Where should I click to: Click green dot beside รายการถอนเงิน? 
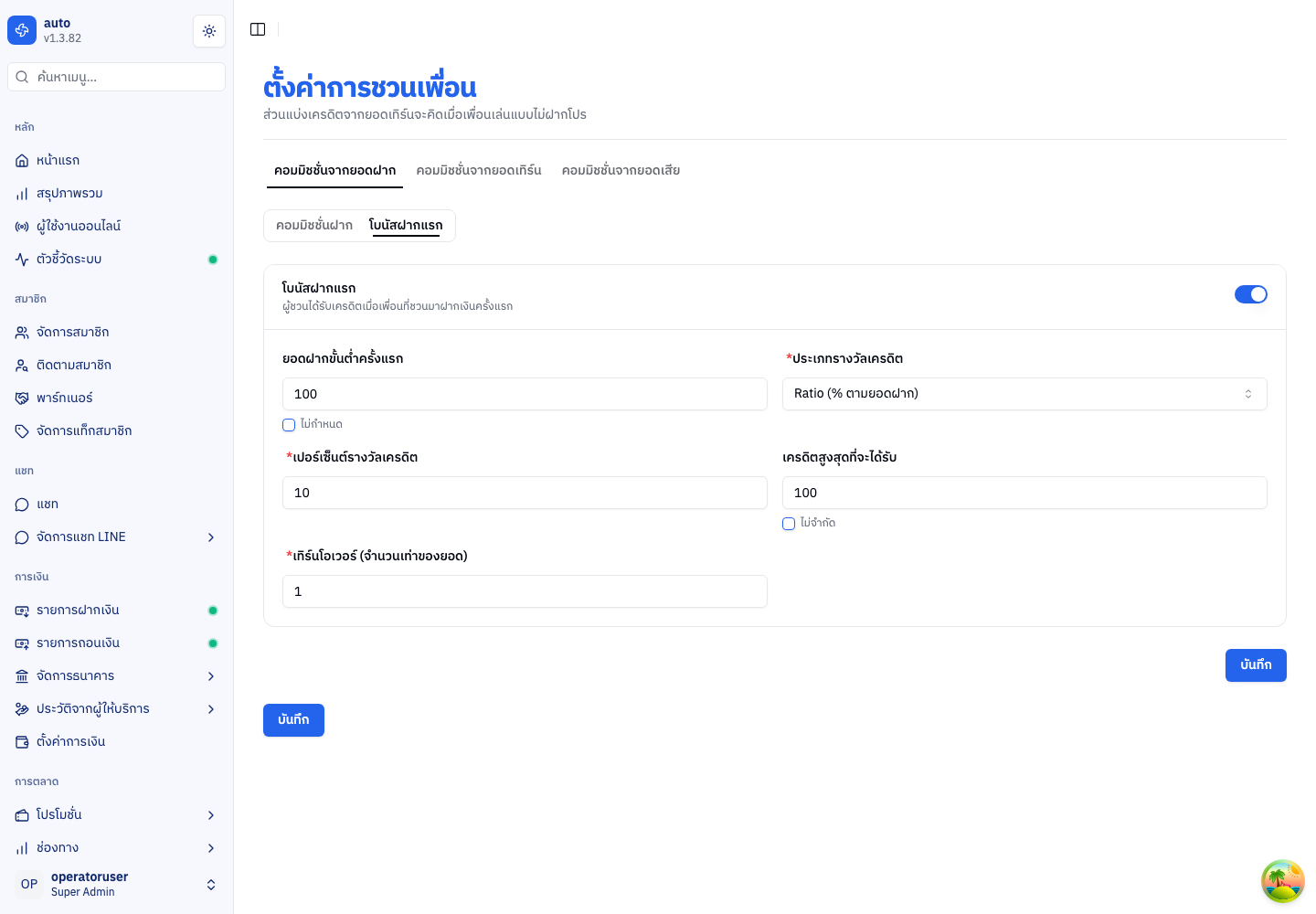tap(213, 643)
